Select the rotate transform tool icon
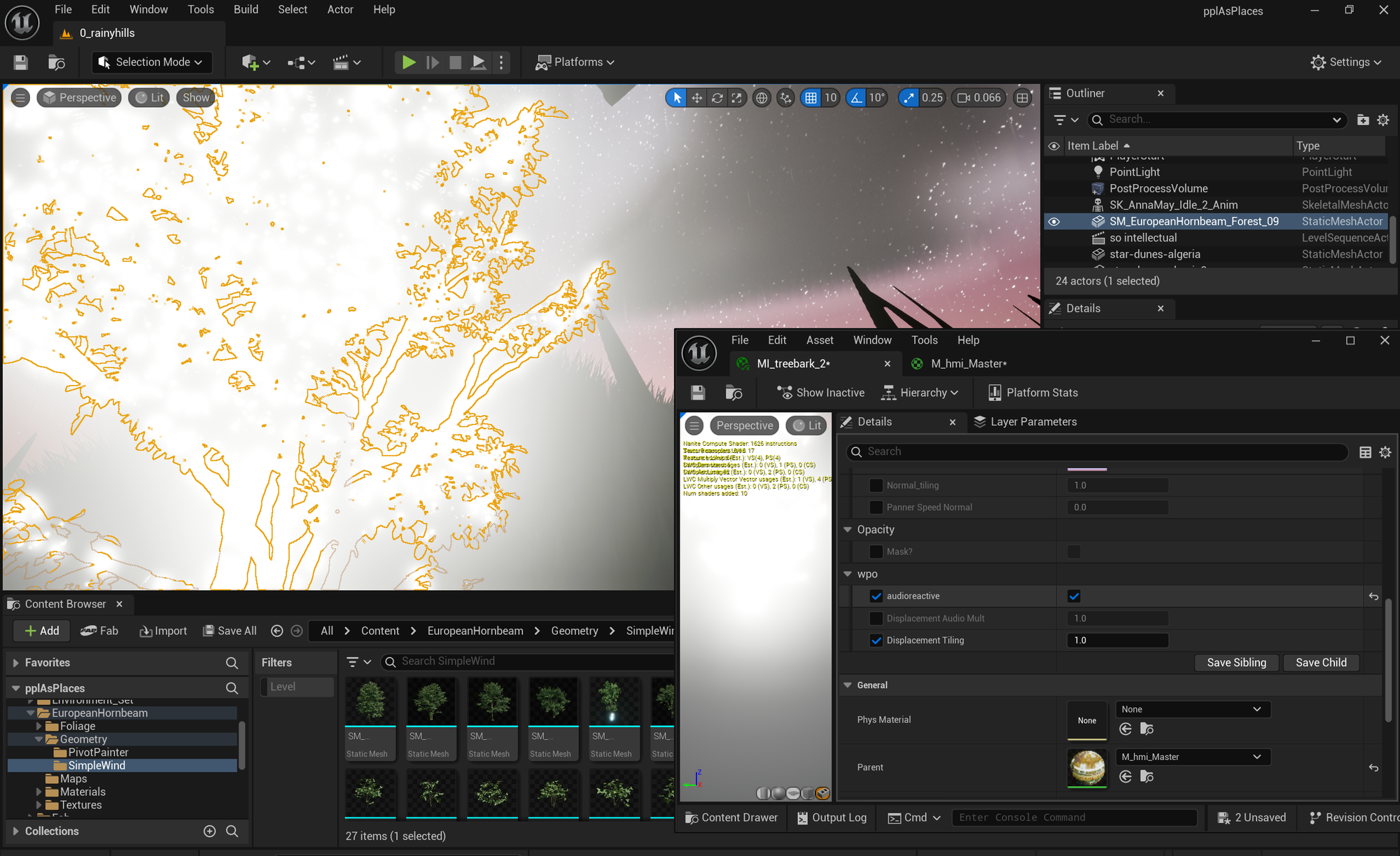This screenshot has width=1400, height=856. coord(717,98)
